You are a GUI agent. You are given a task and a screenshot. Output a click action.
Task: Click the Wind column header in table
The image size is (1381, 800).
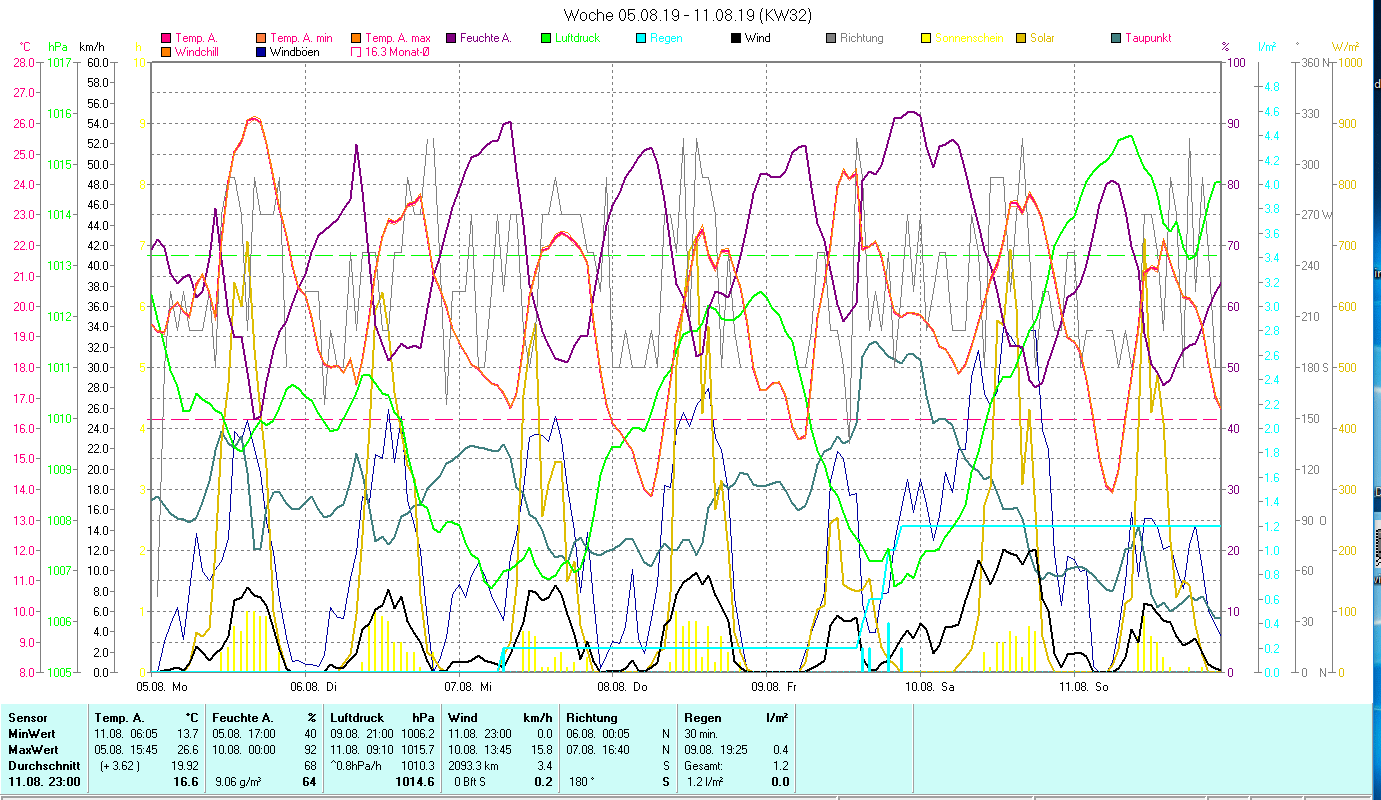coord(463,718)
